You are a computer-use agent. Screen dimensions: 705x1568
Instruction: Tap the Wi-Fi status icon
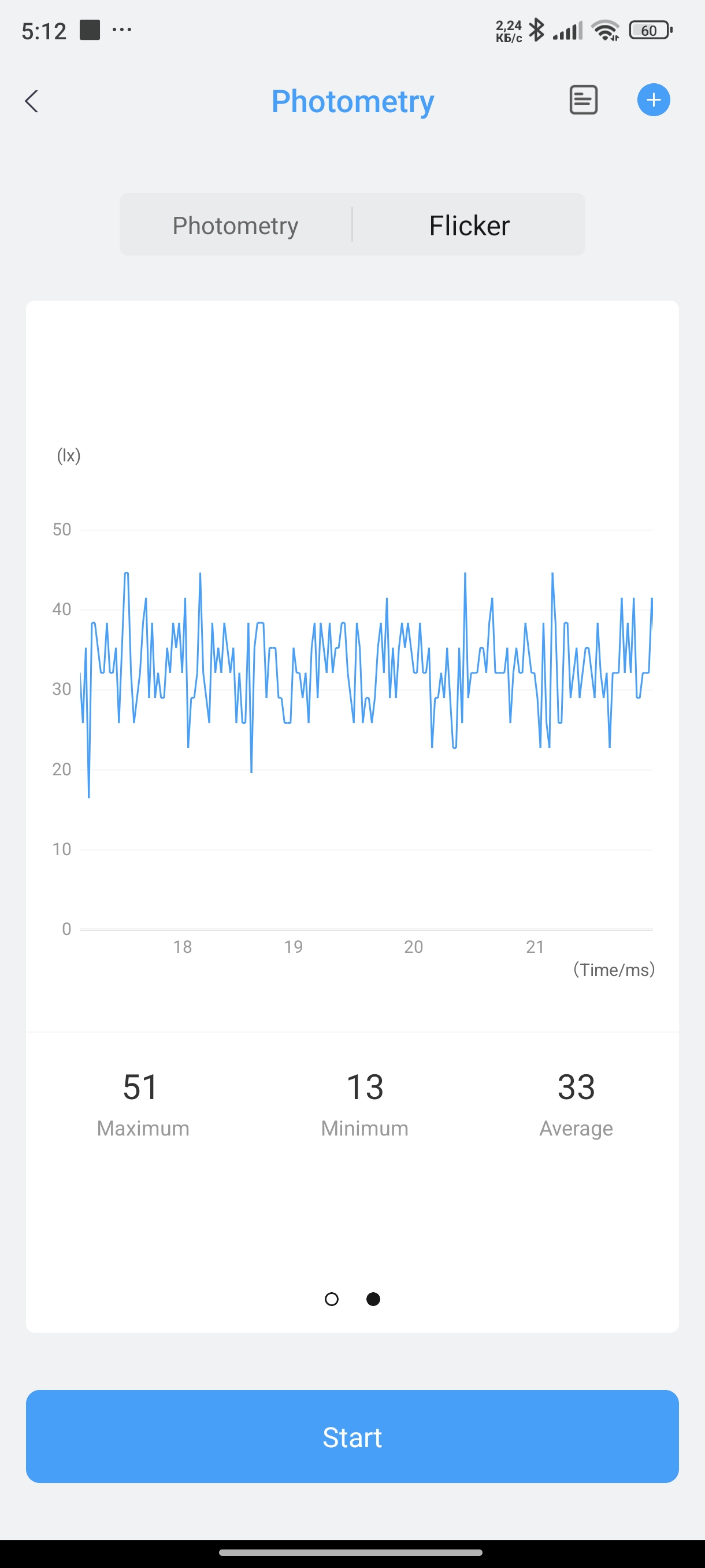pos(606,30)
